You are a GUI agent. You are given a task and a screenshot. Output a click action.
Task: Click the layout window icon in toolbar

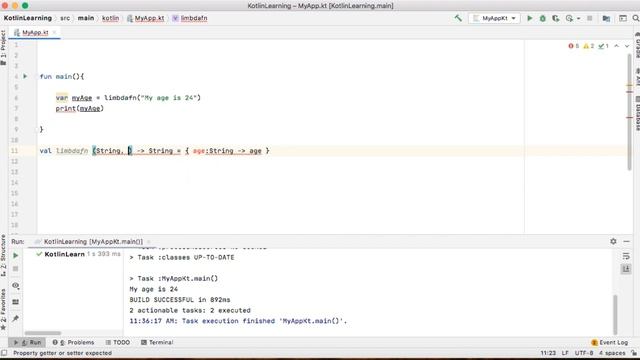coord(622,18)
